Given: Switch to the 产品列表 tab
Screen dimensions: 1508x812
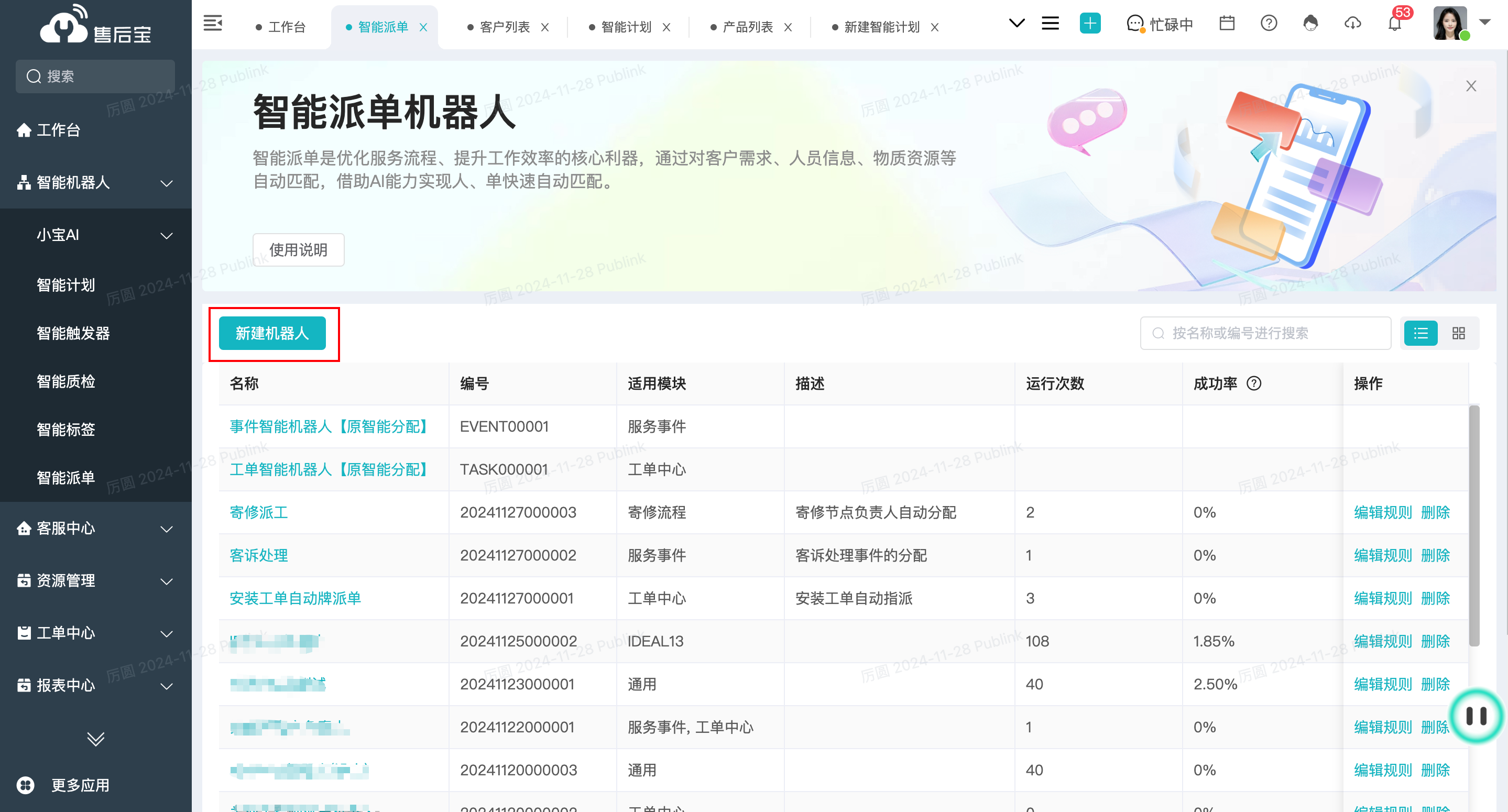Looking at the screenshot, I should (741, 27).
